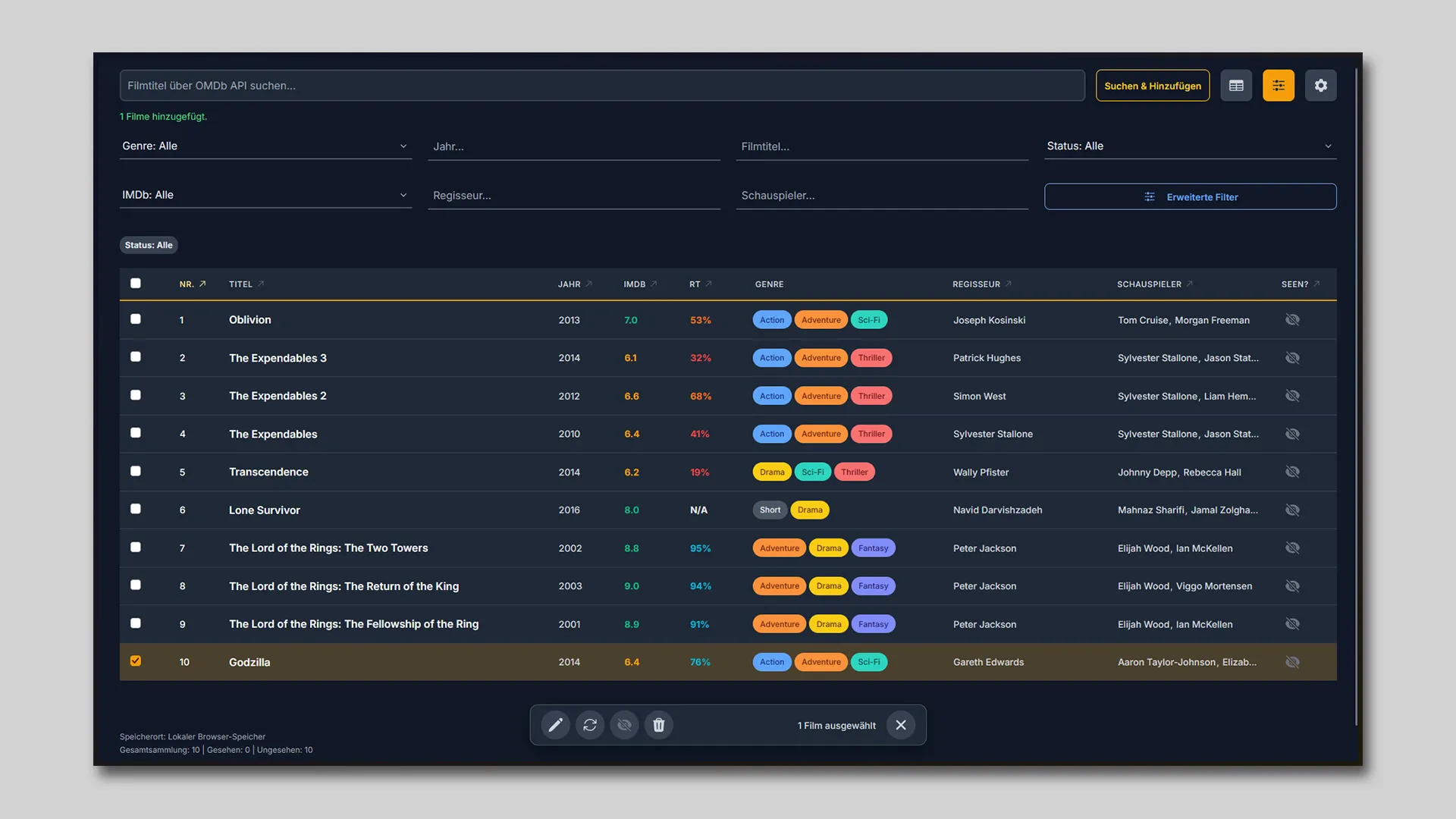The width and height of the screenshot is (1456, 819).
Task: Click Johnny Depp, Rebecca Hall cast cell
Action: (x=1179, y=472)
